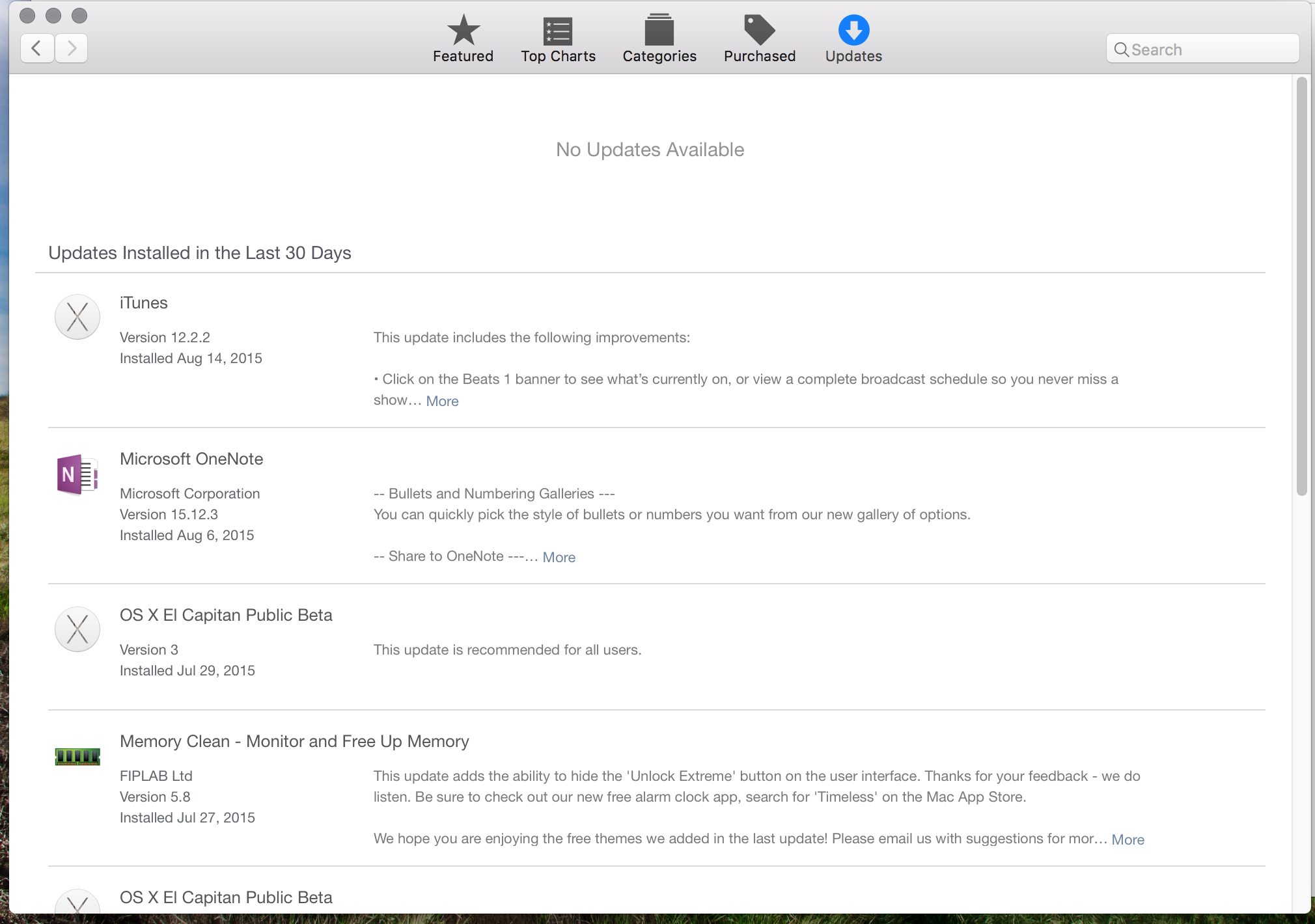Expand Memory Clean notes with More link
Screen dimensions: 1315x924
[x=1128, y=839]
